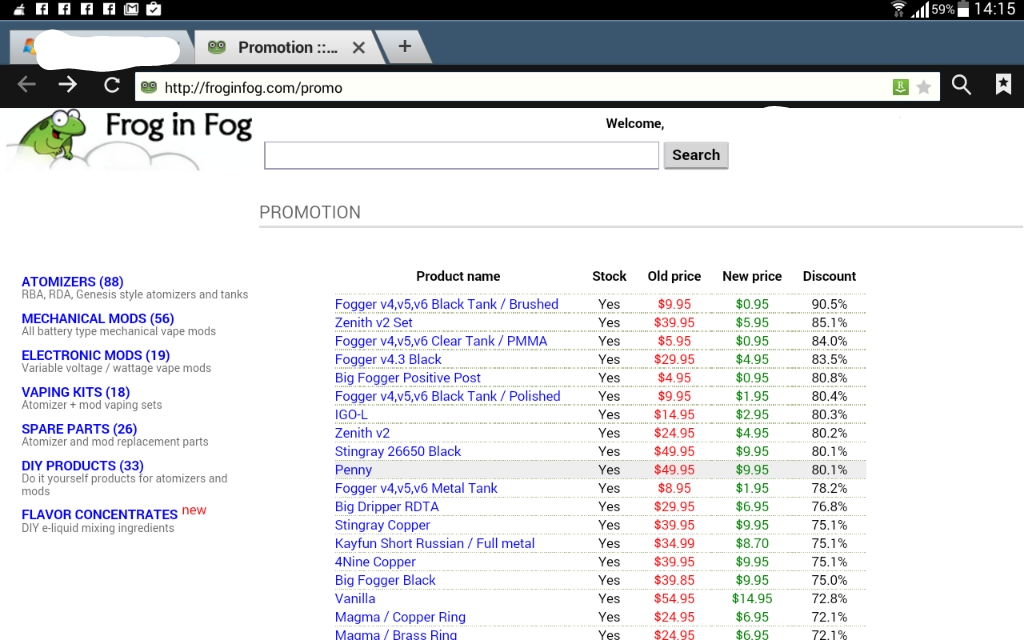
Task: Open the ATOMIZERS (88) category
Action: (x=73, y=282)
